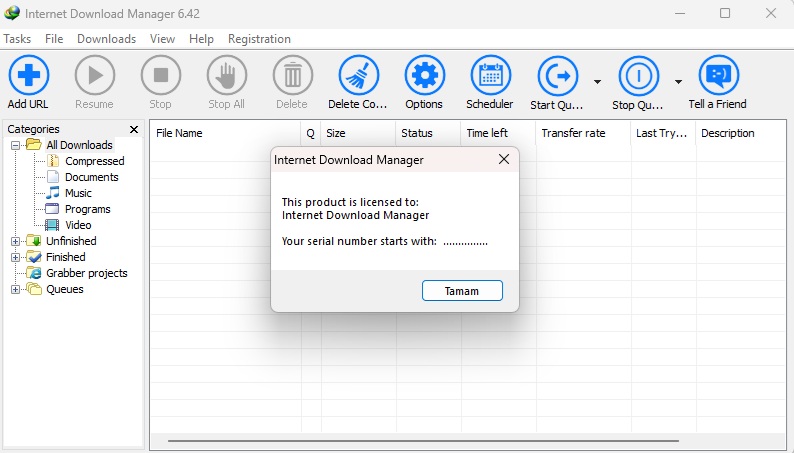
Task: Select the Programs category label
Action: tap(88, 209)
